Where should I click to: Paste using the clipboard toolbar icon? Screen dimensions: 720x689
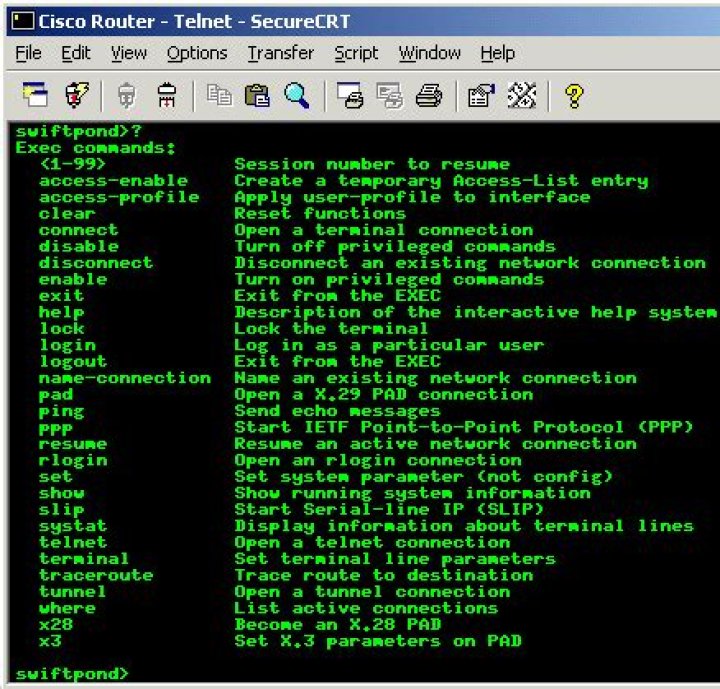click(257, 96)
